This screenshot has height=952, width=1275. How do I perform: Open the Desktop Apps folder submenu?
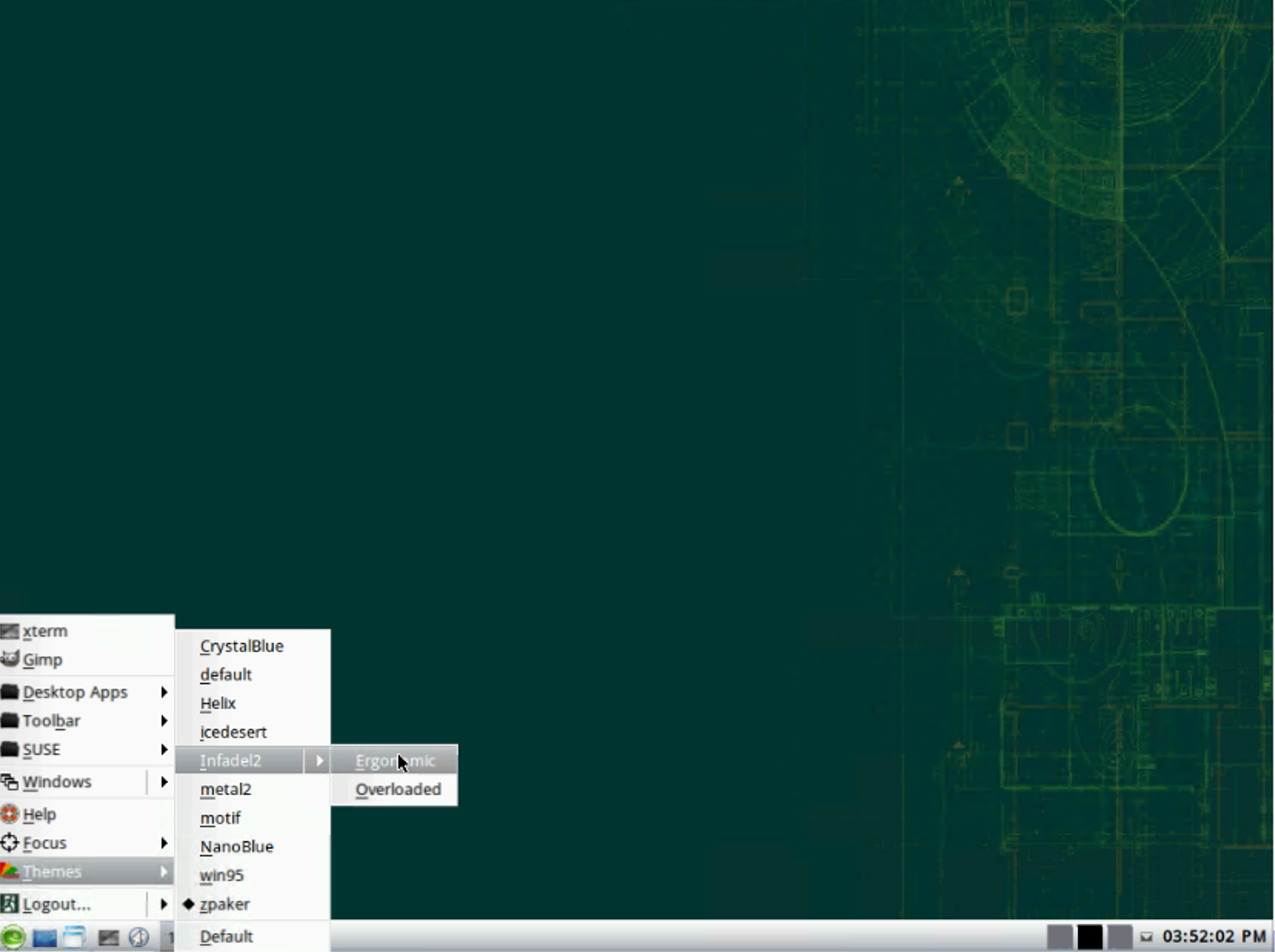tap(87, 692)
